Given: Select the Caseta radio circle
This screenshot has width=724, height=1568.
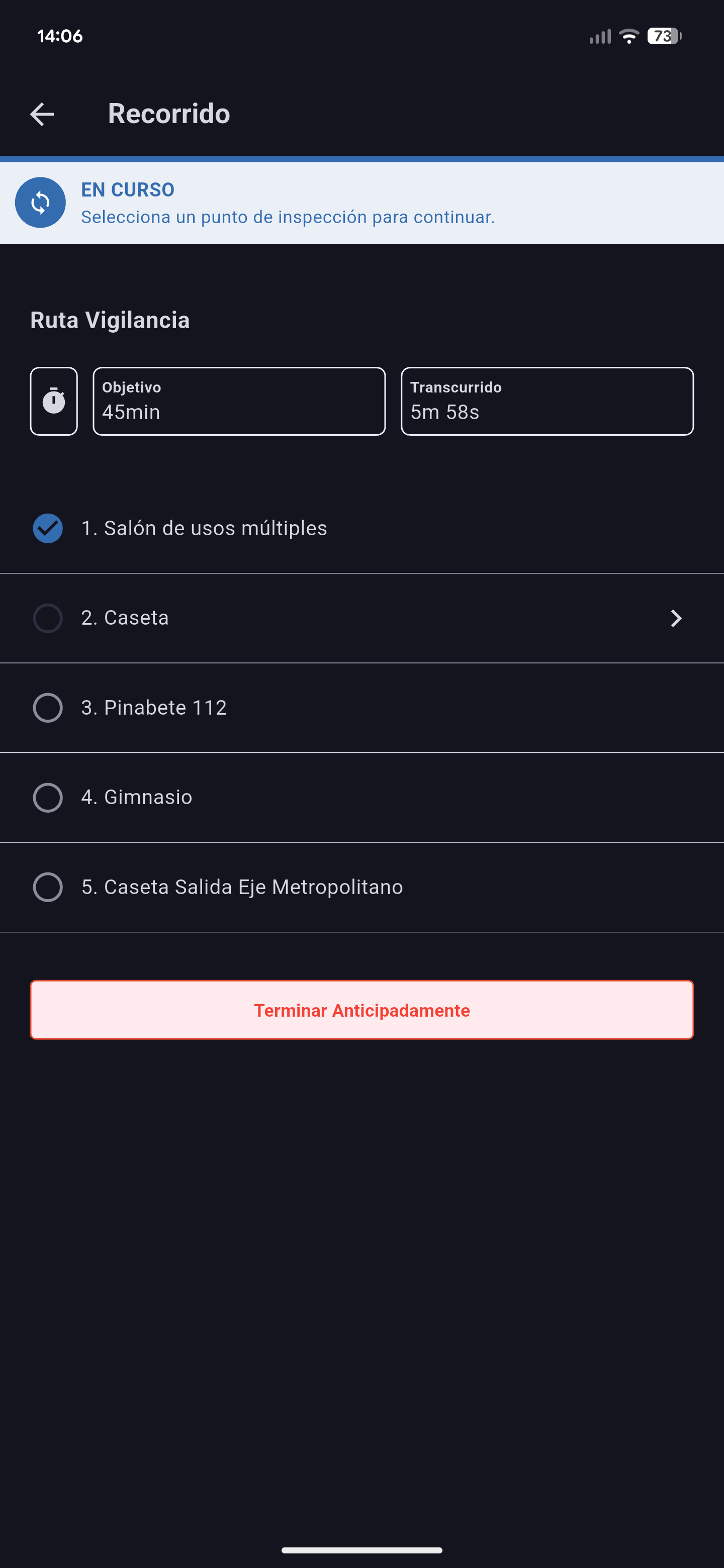Looking at the screenshot, I should click(47, 618).
